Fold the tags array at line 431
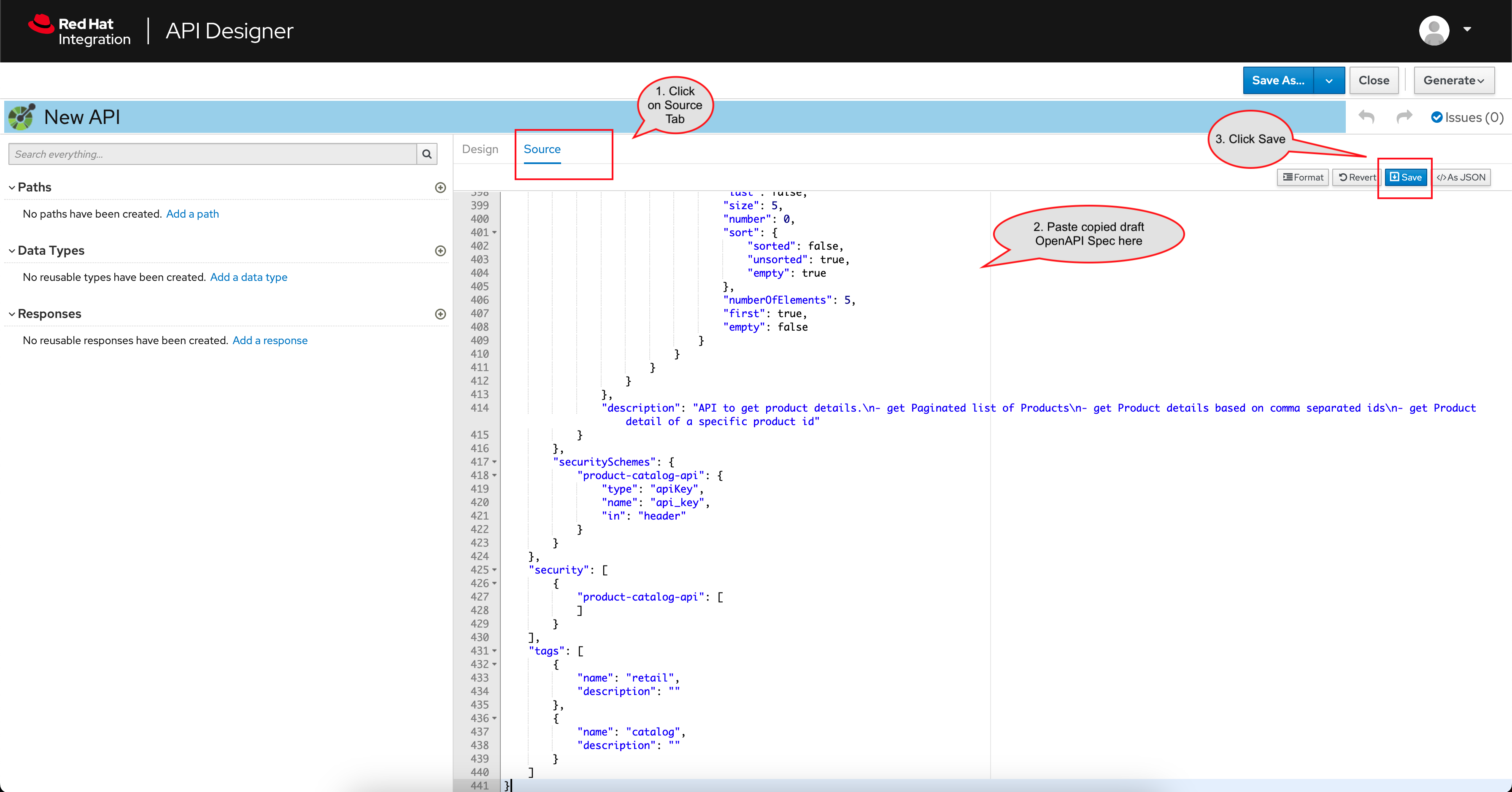The height and width of the screenshot is (792, 1512). pyautogui.click(x=494, y=651)
